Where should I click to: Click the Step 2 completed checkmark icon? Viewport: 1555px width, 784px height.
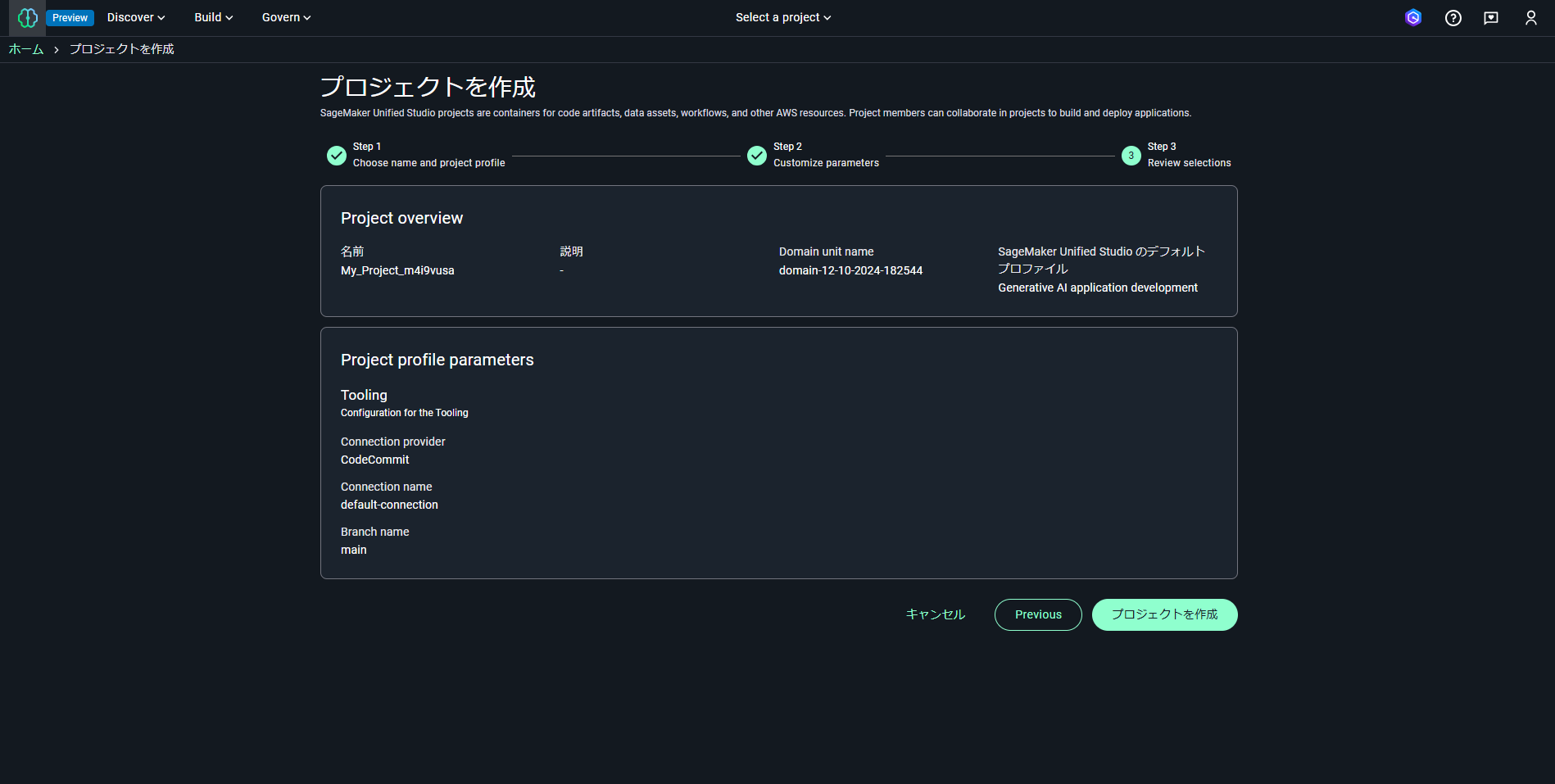(757, 156)
